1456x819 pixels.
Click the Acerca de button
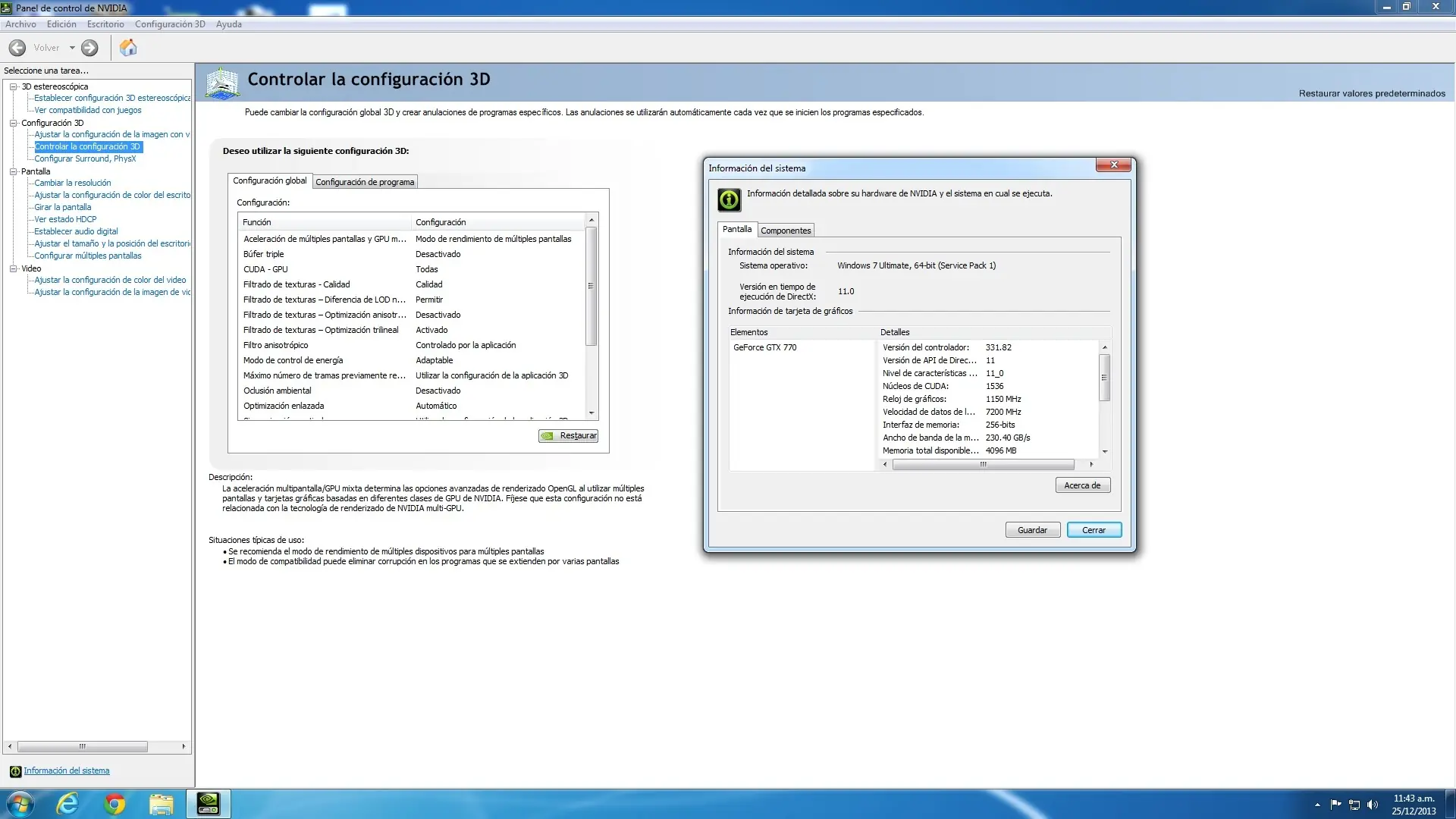click(1083, 485)
